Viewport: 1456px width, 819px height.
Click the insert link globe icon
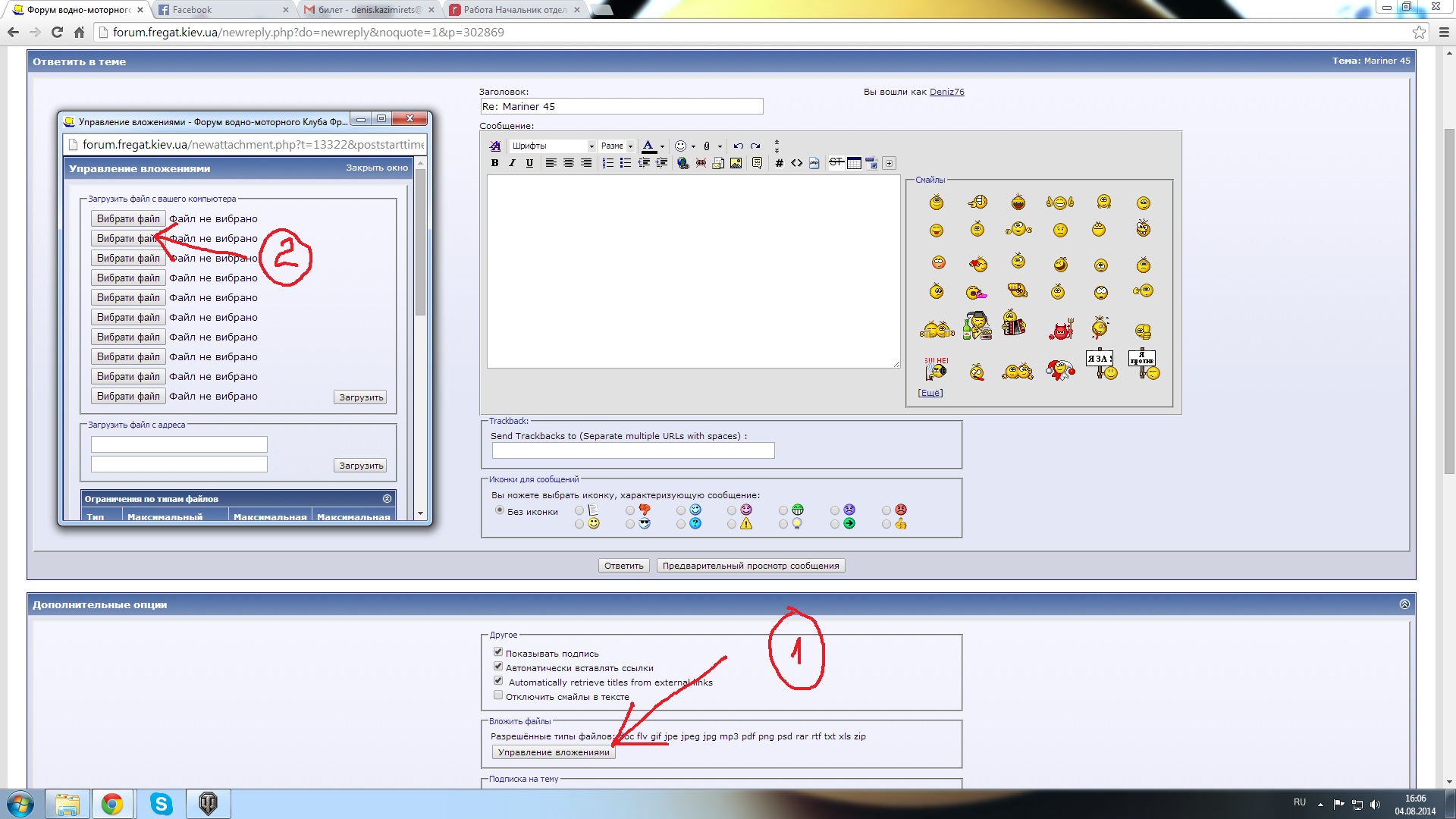[682, 163]
